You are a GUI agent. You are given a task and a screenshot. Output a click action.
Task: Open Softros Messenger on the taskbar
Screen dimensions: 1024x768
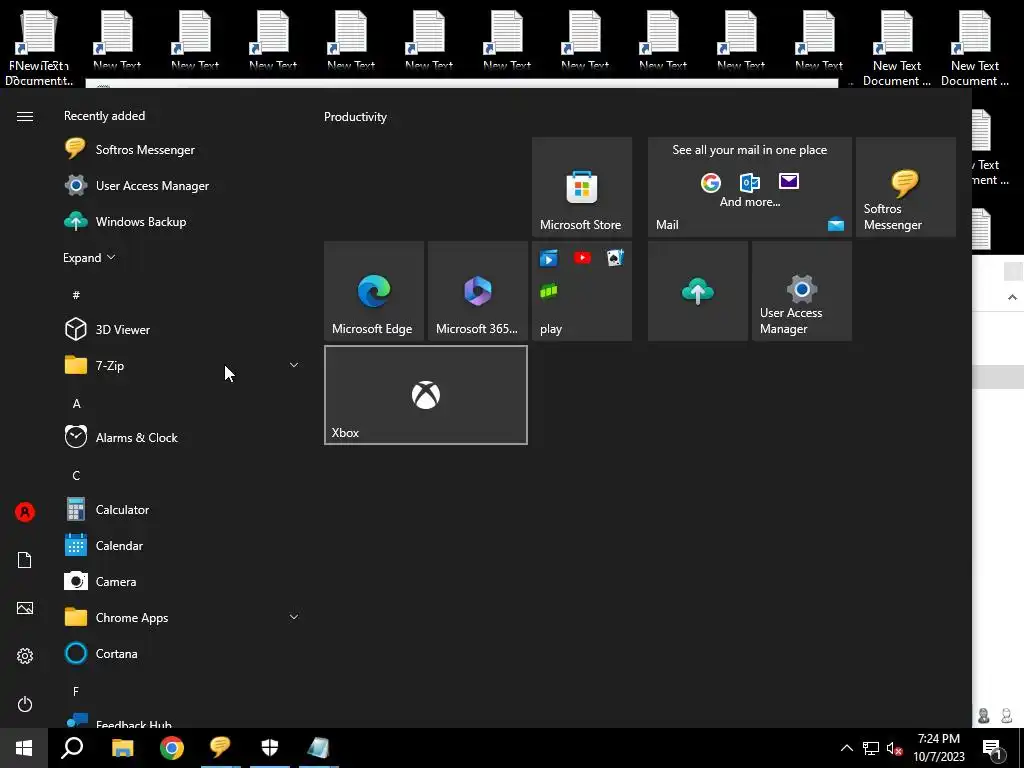[221, 748]
